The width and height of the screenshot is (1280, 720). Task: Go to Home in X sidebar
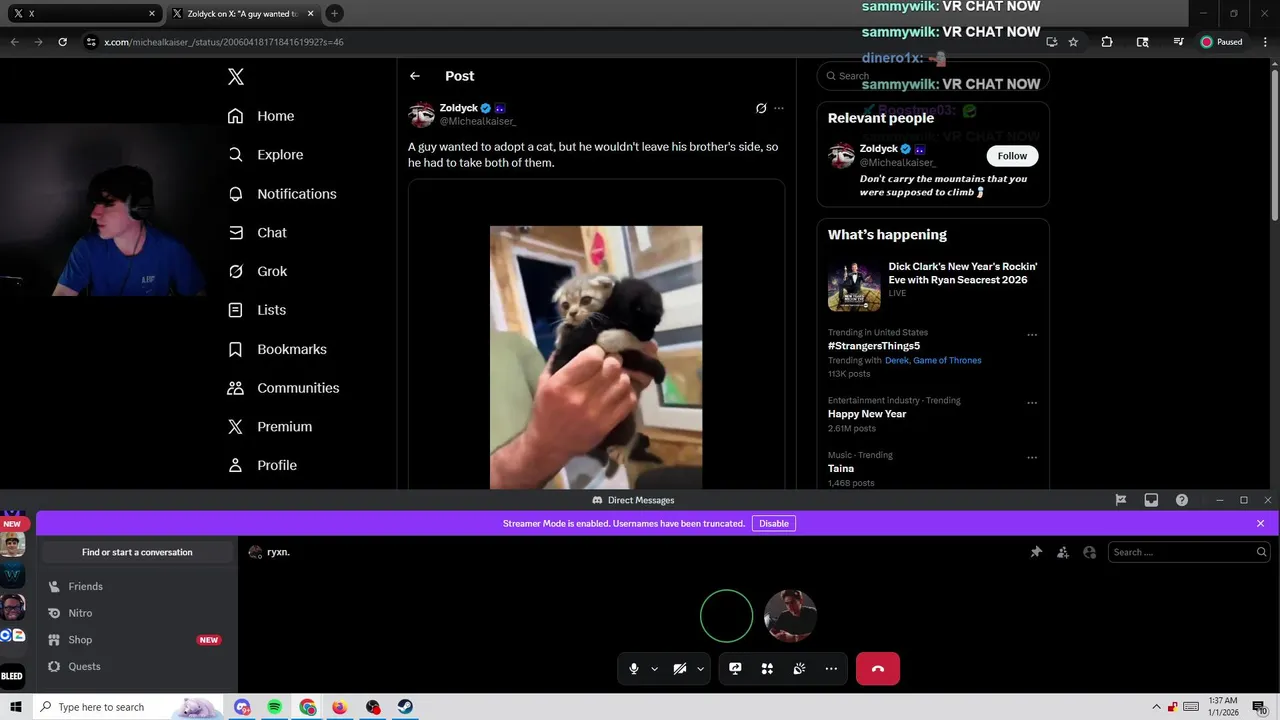[x=261, y=116]
